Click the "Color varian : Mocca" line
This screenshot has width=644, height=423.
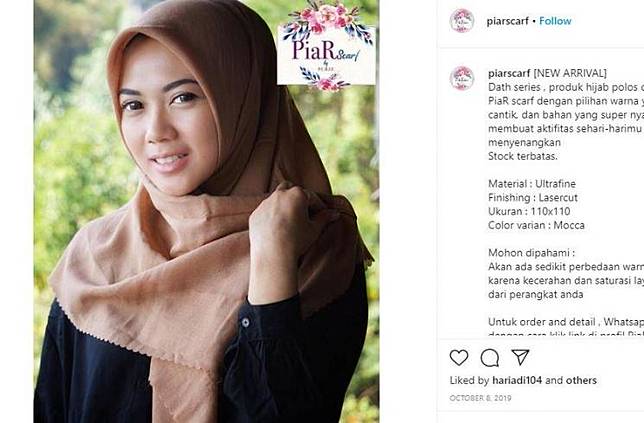click(536, 225)
